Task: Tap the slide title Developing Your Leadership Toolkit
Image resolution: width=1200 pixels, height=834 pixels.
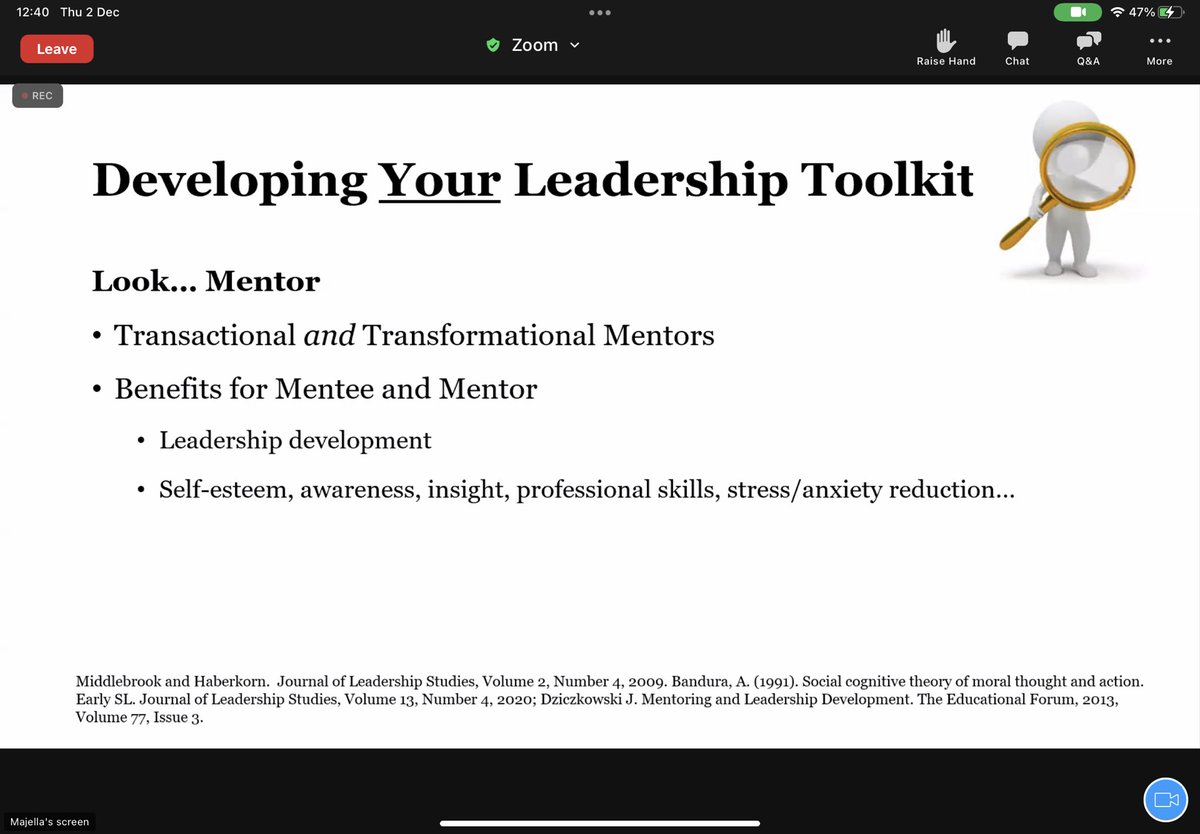Action: tap(533, 180)
